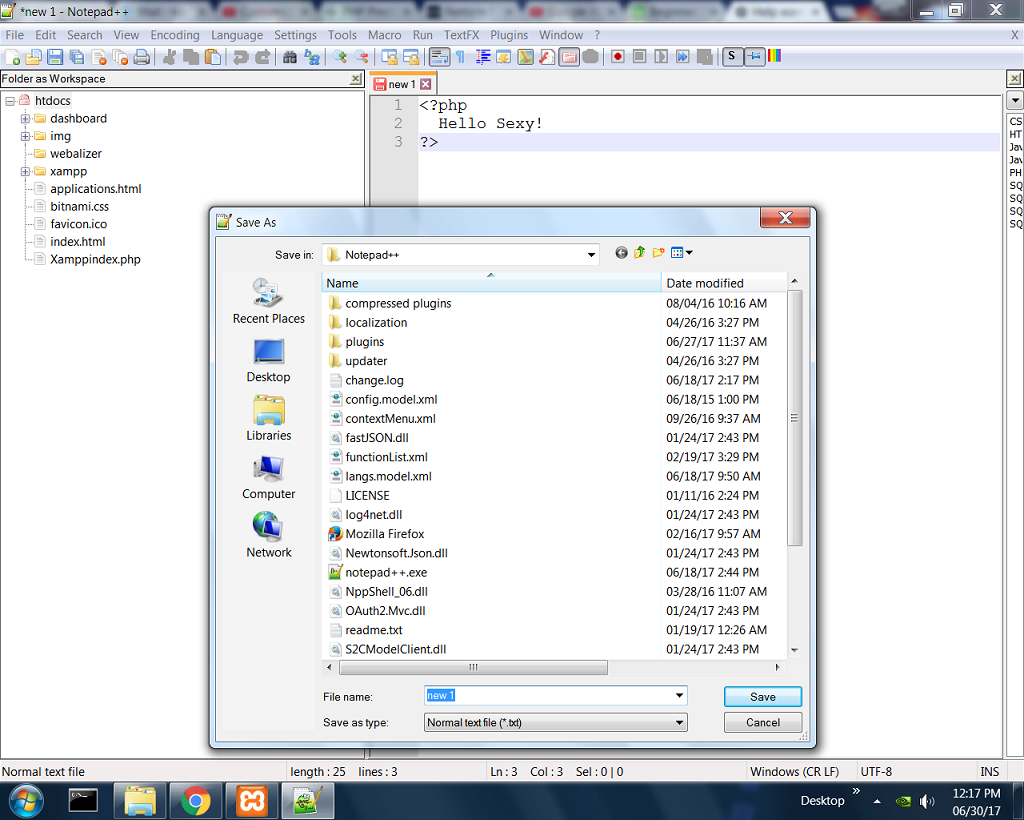Click the Open file toolbar icon

click(33, 57)
